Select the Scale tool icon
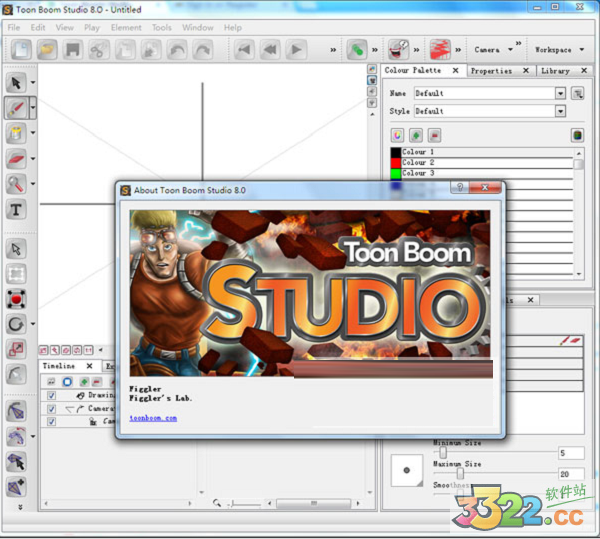The width and height of the screenshot is (600, 539). pyautogui.click(x=16, y=349)
